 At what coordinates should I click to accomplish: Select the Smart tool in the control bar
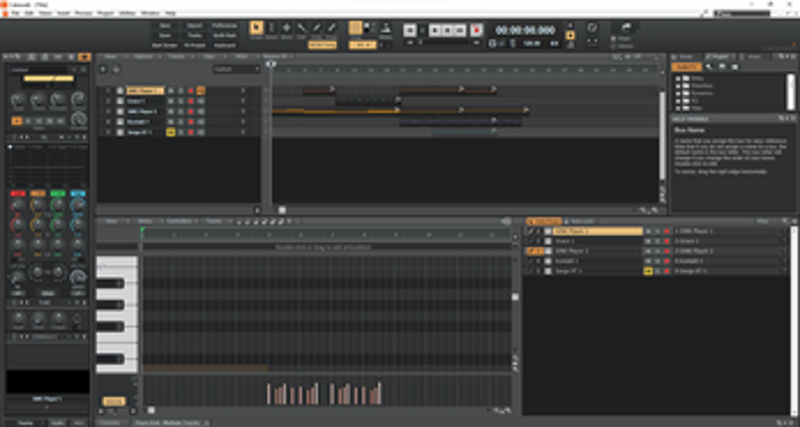(256, 29)
